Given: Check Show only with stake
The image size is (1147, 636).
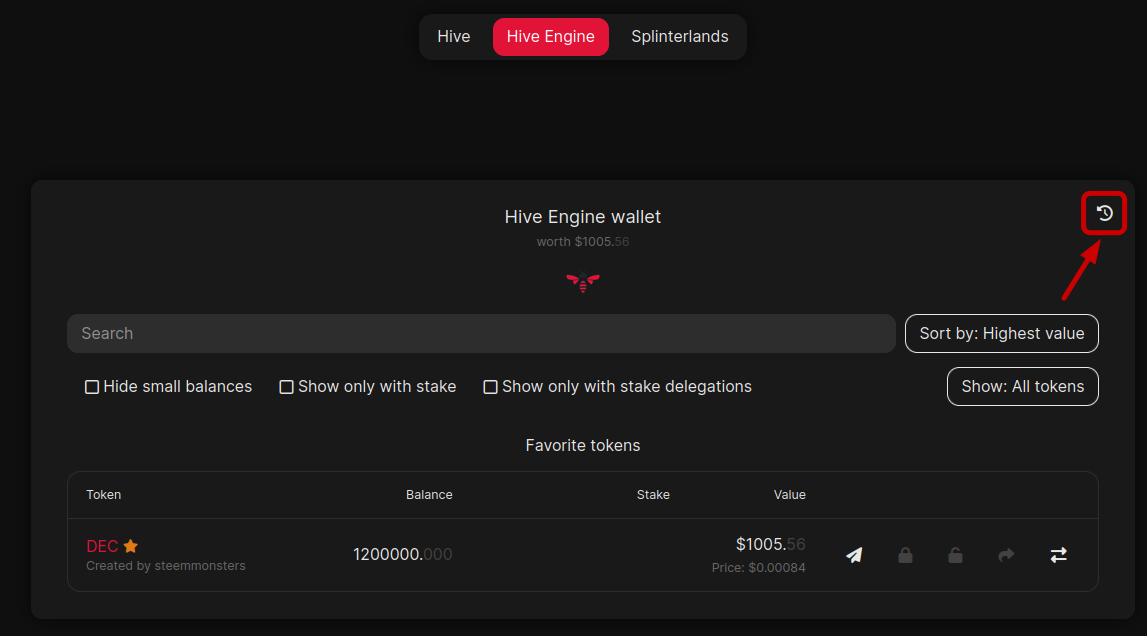Looking at the screenshot, I should click(x=287, y=387).
